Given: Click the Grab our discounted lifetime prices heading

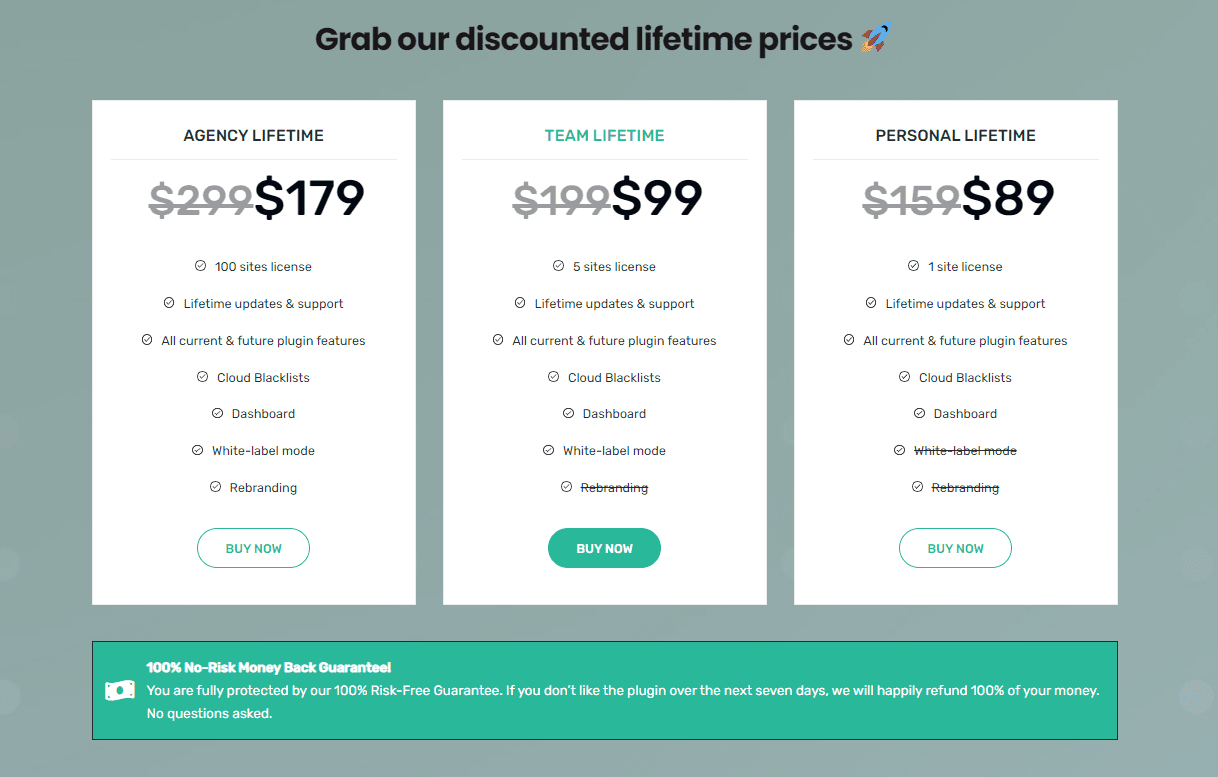Looking at the screenshot, I should pyautogui.click(x=584, y=39).
